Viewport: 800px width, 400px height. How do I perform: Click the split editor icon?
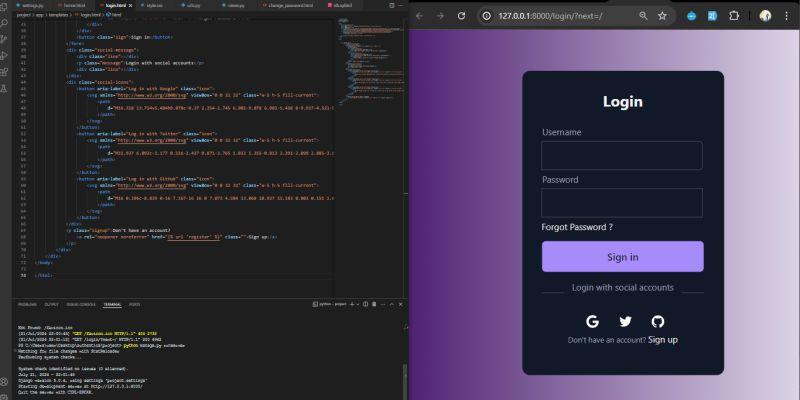(392, 5)
